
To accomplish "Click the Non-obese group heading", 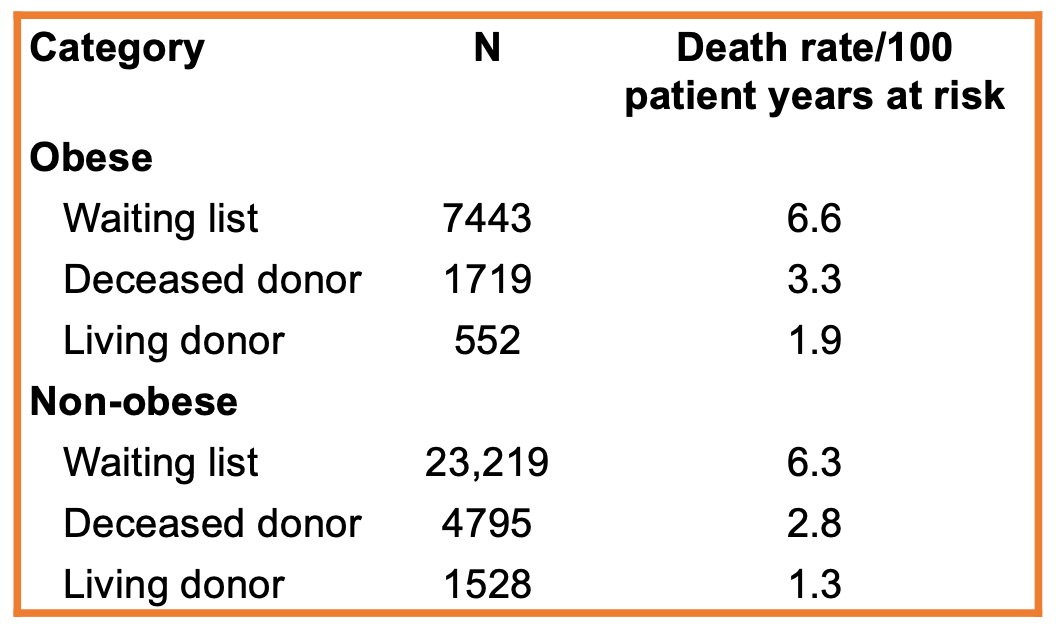I will point(134,401).
